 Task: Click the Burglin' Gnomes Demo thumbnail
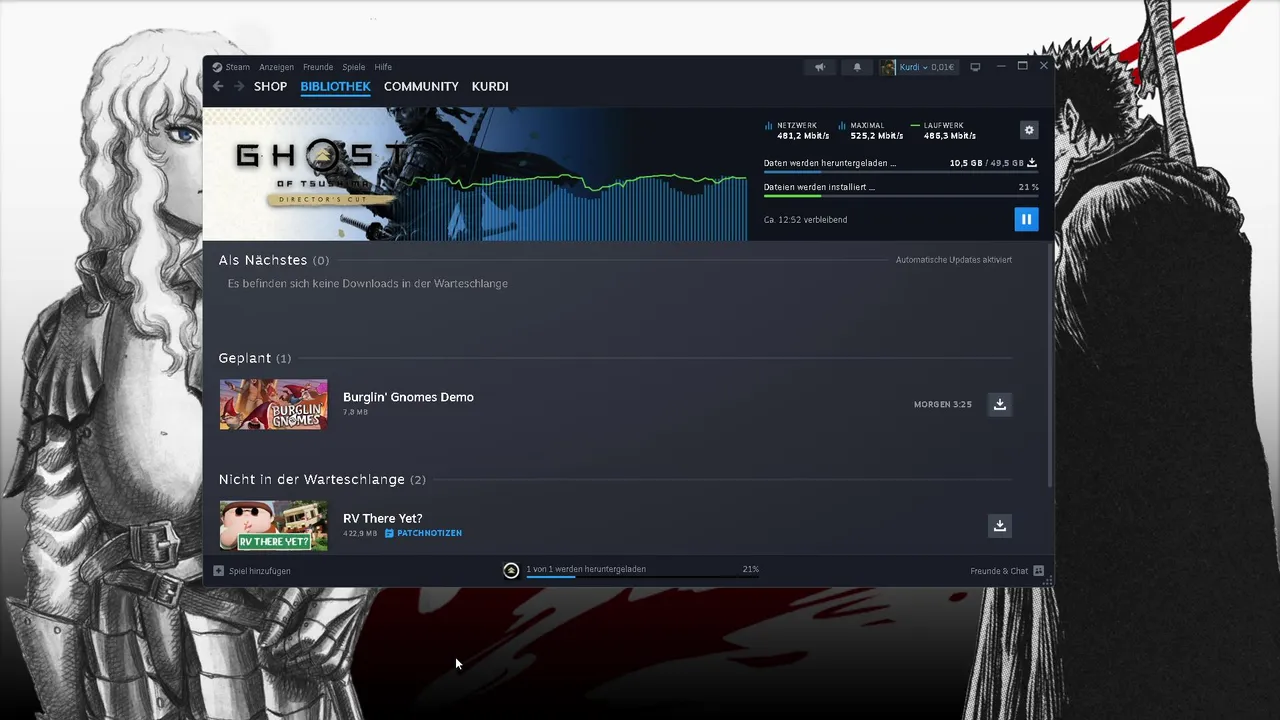[273, 404]
